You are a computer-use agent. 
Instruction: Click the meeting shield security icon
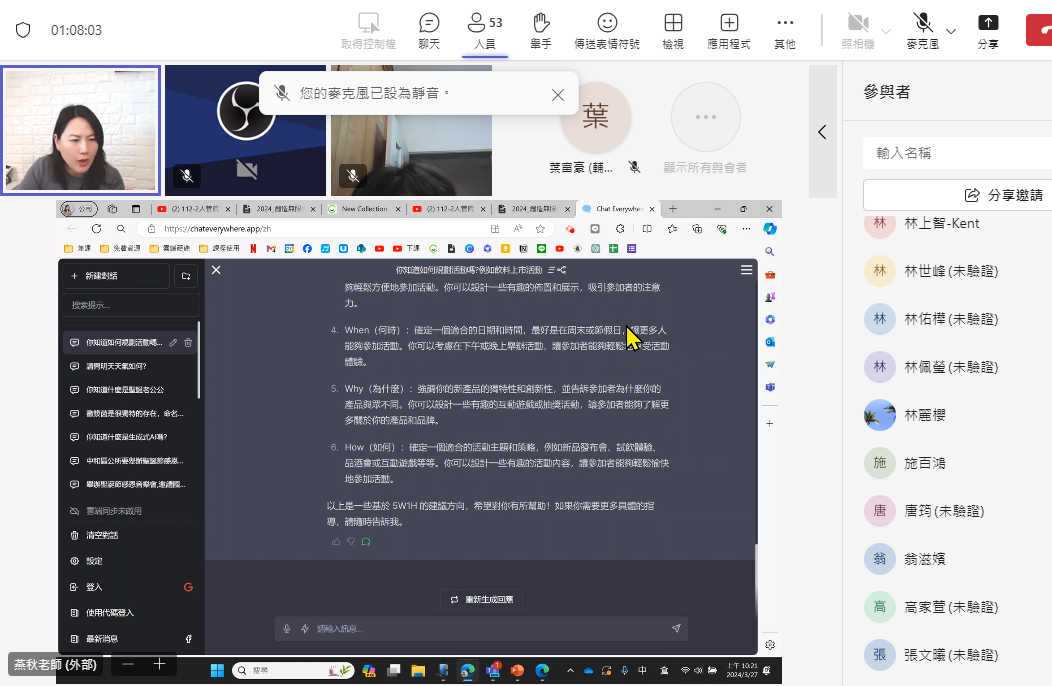tap(23, 30)
